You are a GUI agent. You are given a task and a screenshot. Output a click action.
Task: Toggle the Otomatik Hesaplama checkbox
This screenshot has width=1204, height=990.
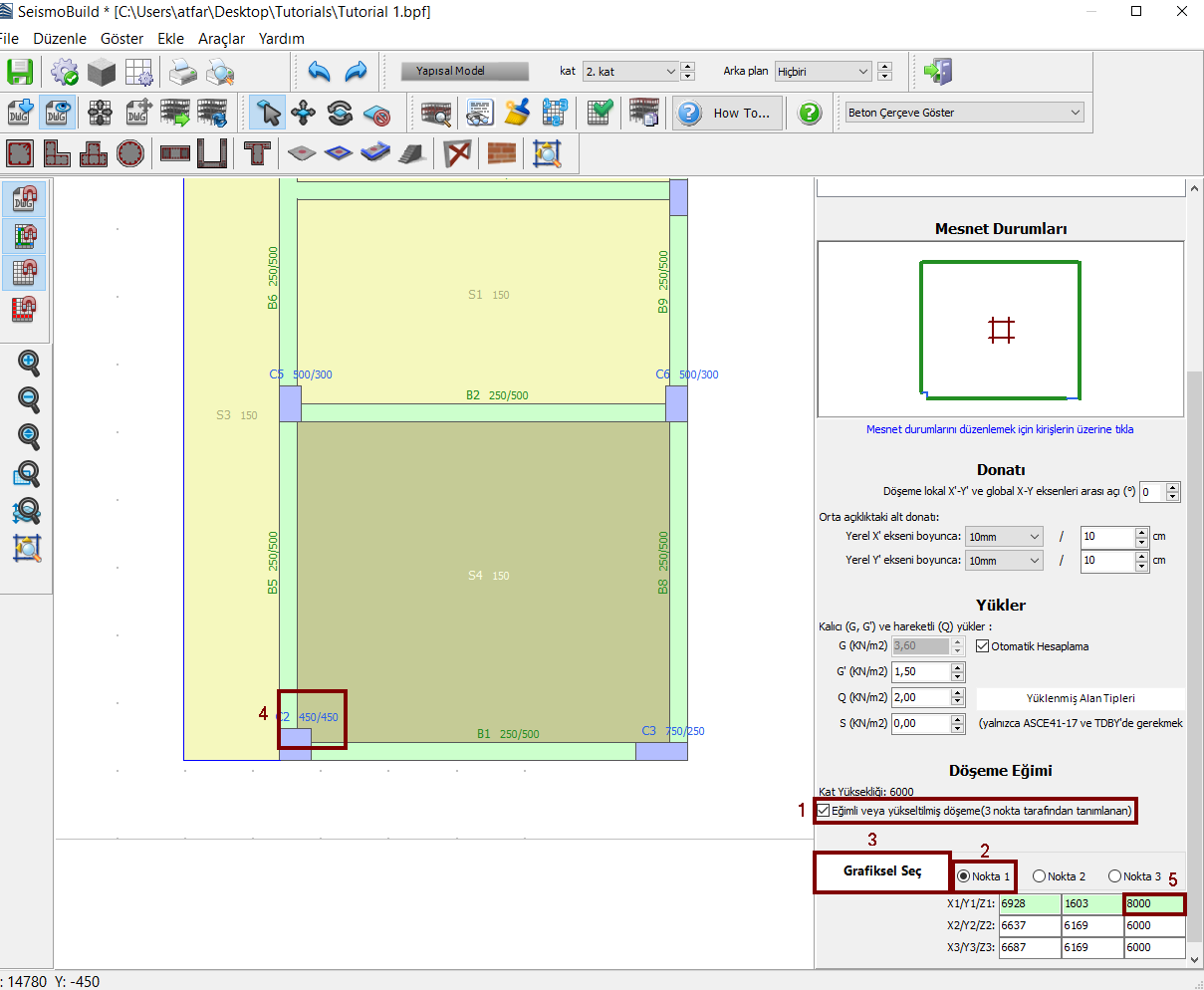(982, 646)
